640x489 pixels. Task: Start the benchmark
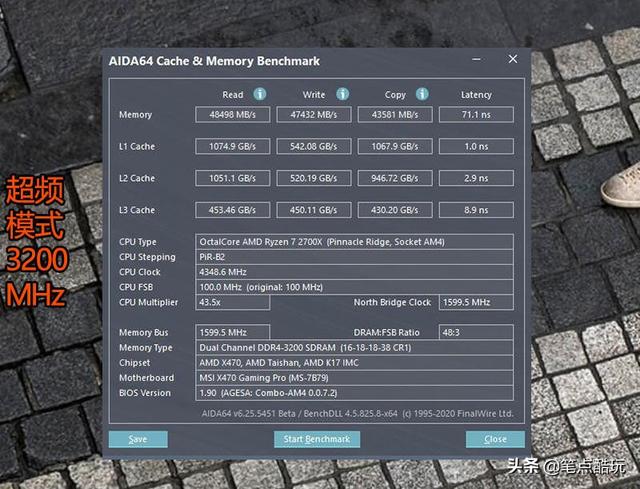(316, 439)
